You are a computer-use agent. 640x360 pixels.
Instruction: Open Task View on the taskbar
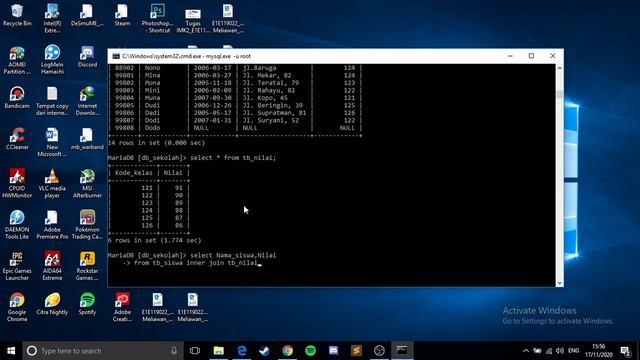pyautogui.click(x=195, y=351)
